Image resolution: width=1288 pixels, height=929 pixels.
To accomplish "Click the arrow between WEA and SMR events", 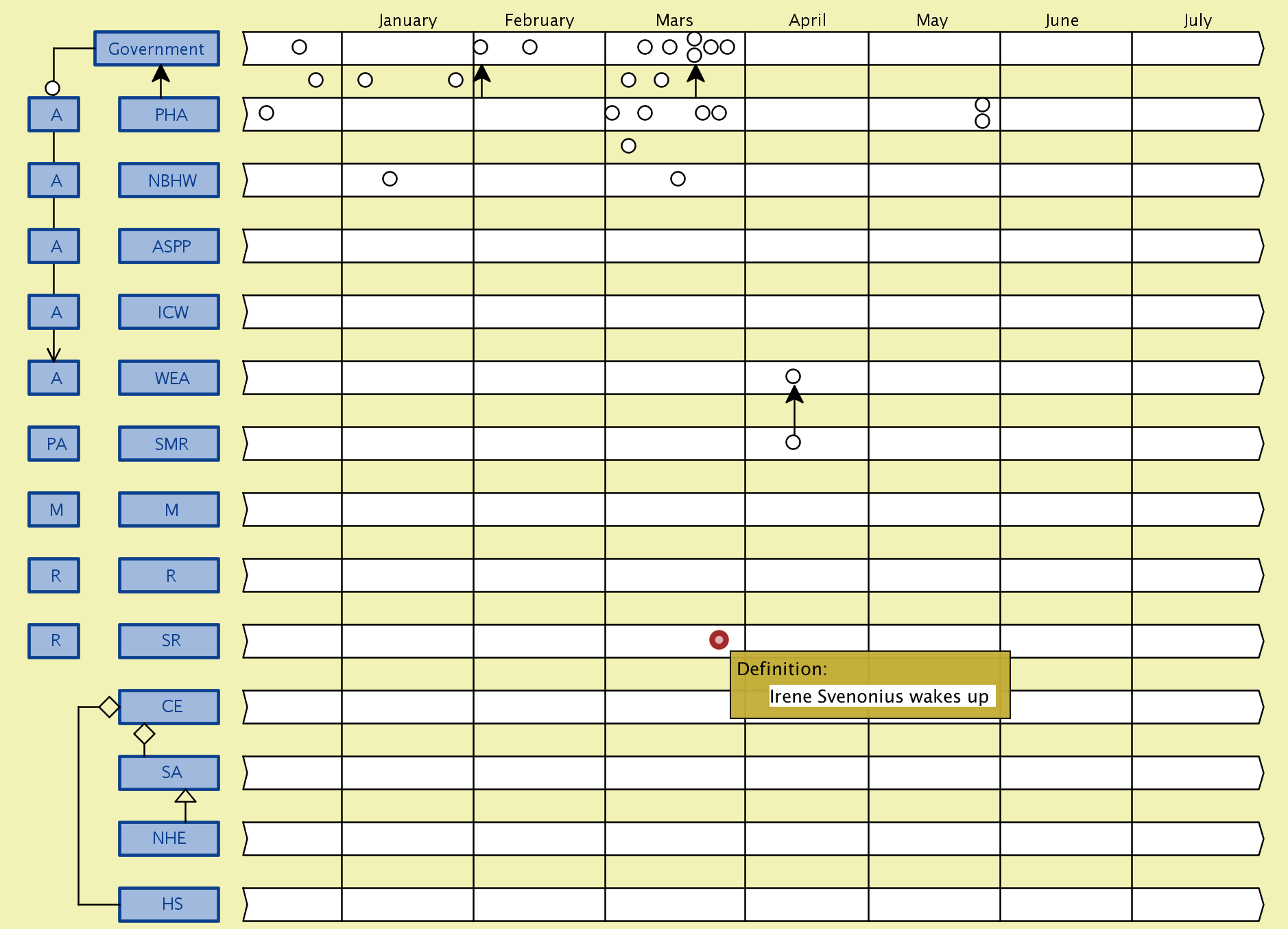I will (794, 409).
